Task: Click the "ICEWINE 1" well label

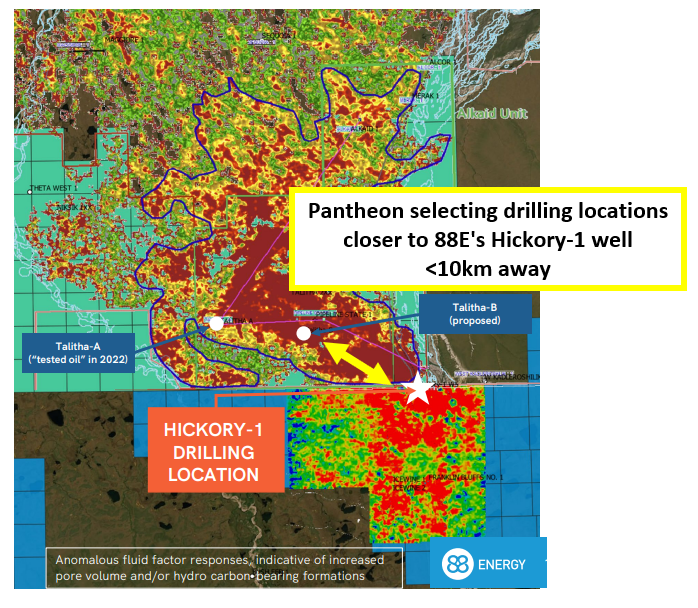Action: pos(410,479)
